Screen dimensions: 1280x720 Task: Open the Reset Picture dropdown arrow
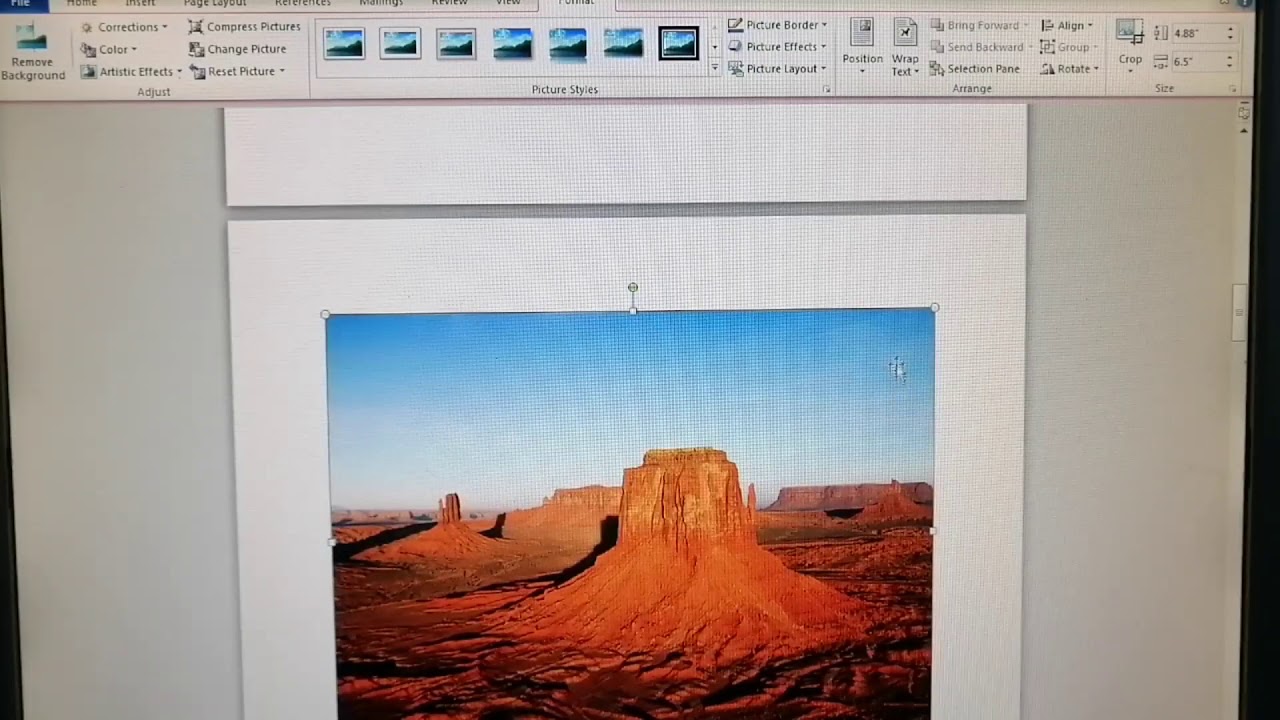coord(282,71)
